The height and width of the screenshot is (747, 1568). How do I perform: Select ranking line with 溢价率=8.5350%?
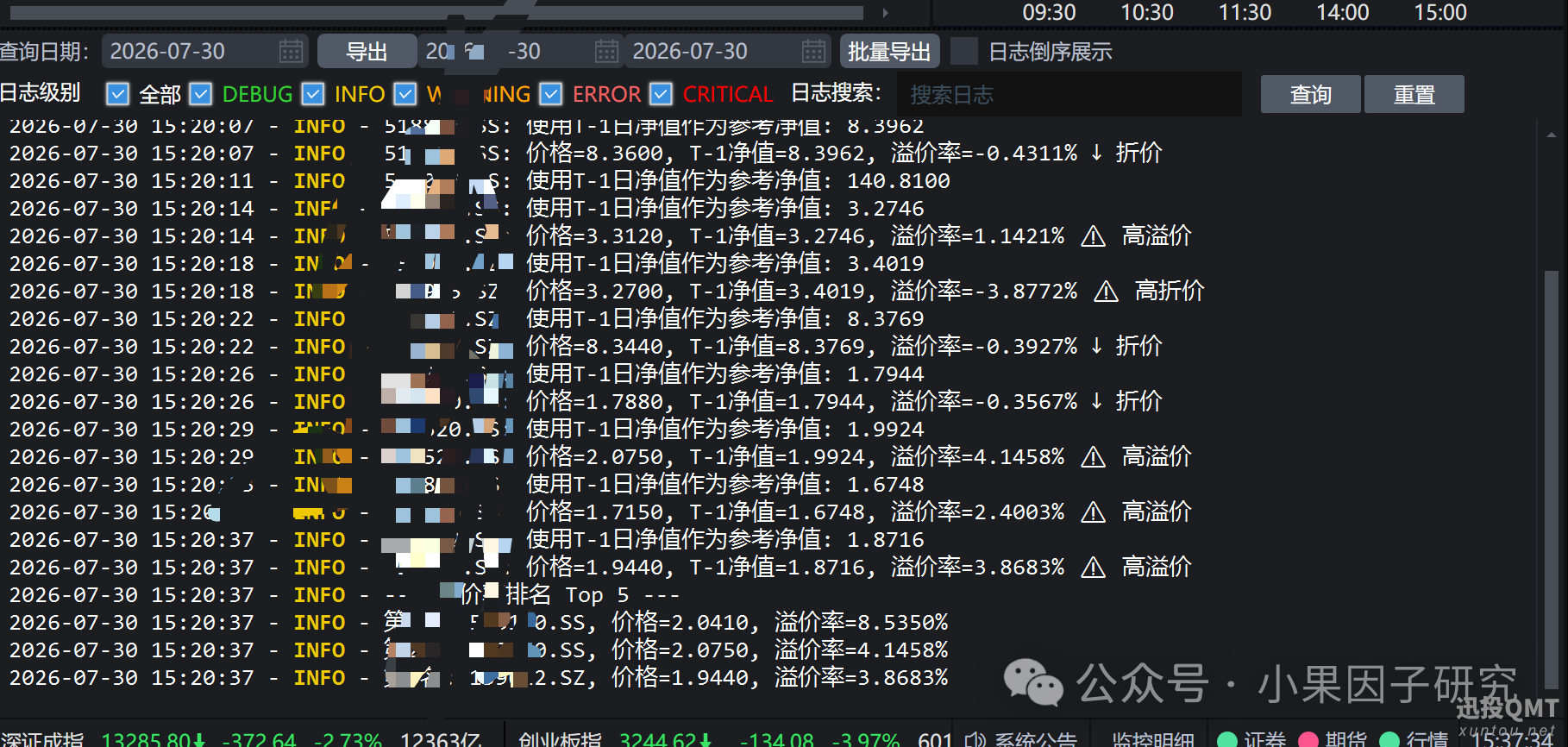click(479, 623)
